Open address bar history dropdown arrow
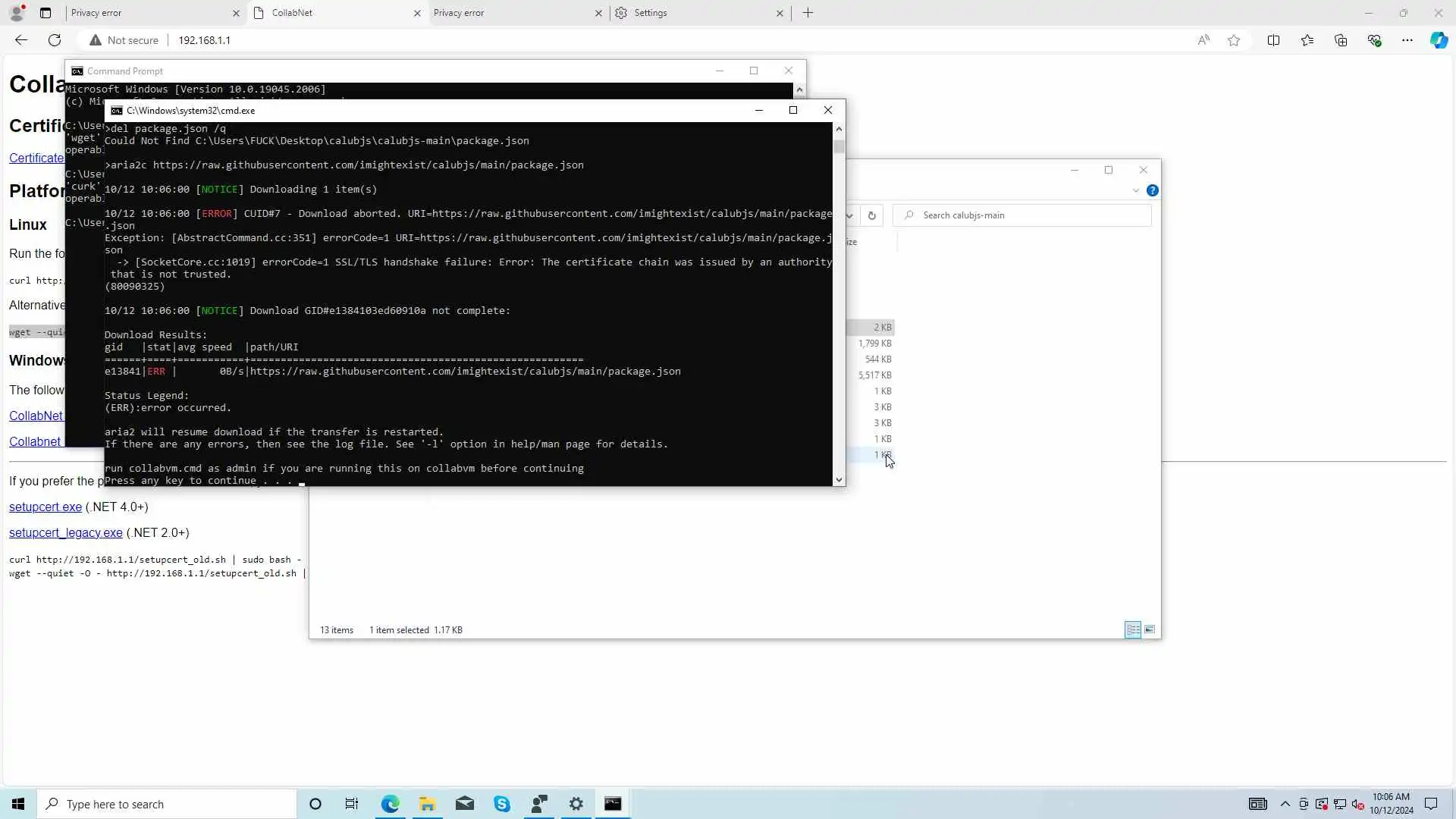 point(850,215)
